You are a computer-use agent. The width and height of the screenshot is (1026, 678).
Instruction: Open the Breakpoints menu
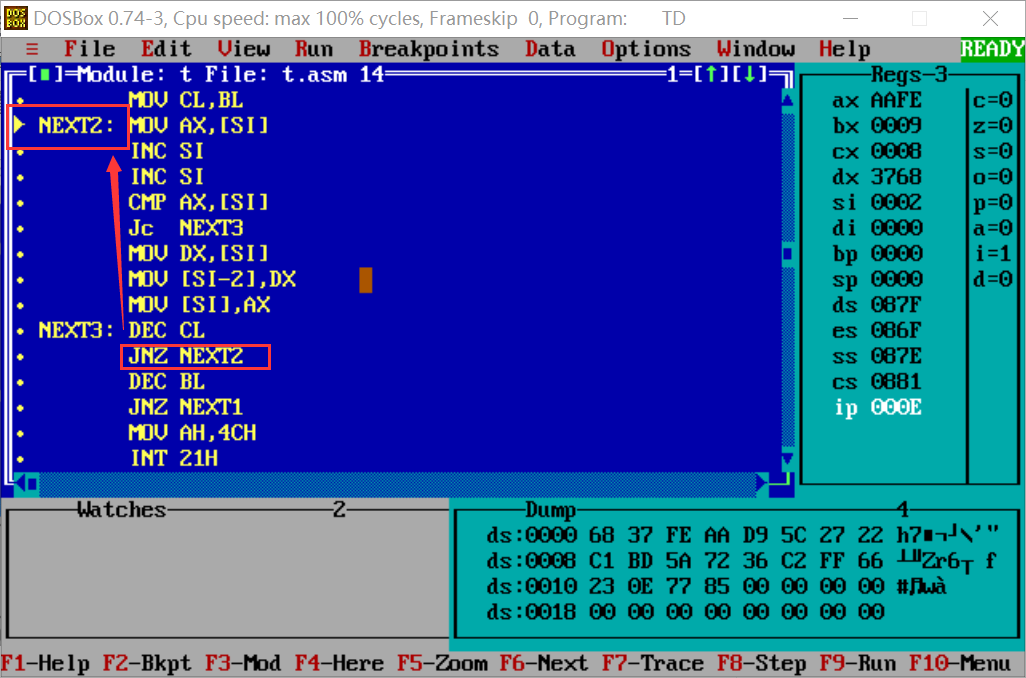[429, 49]
